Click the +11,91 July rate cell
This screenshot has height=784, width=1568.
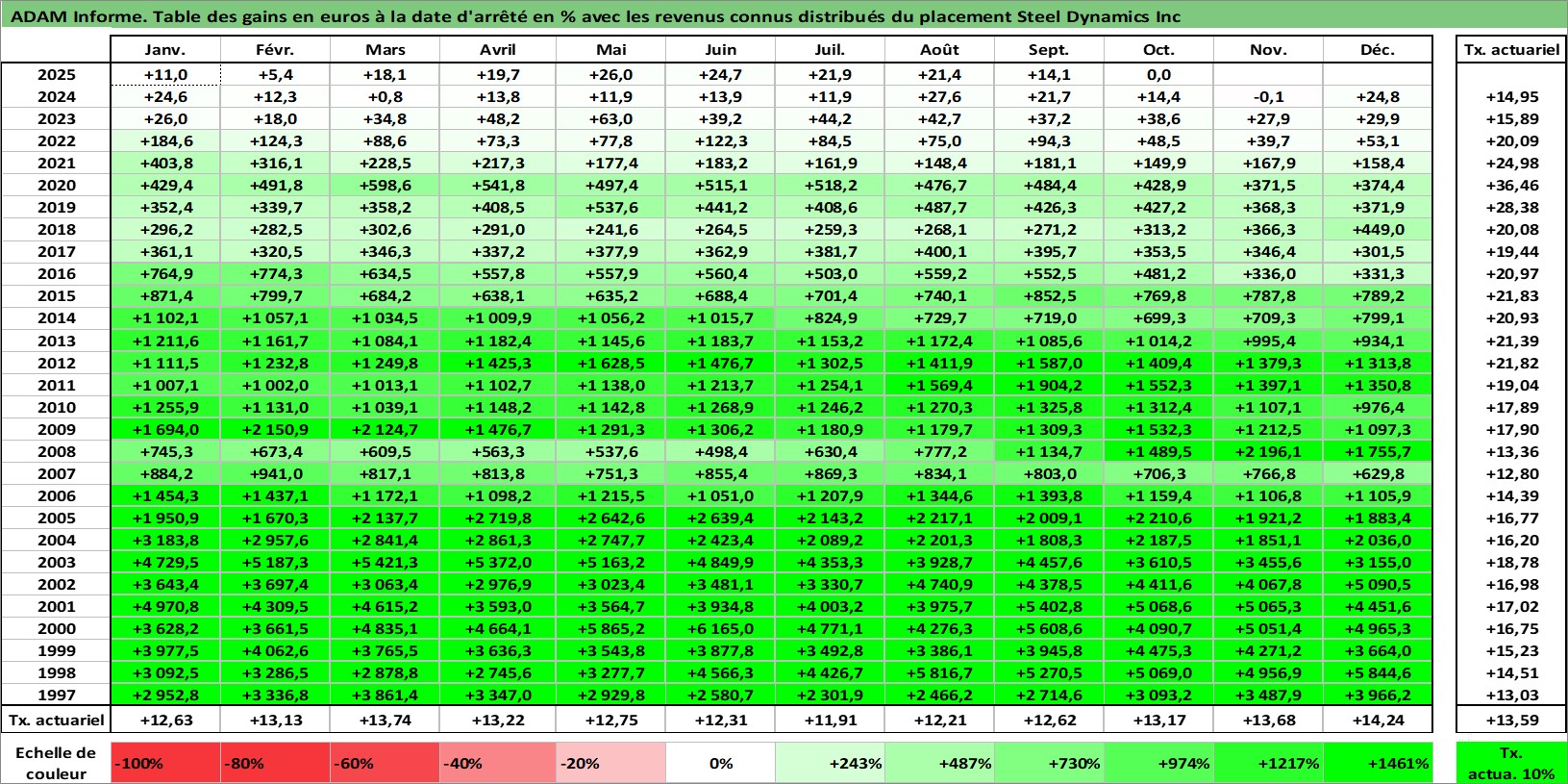coord(830,720)
